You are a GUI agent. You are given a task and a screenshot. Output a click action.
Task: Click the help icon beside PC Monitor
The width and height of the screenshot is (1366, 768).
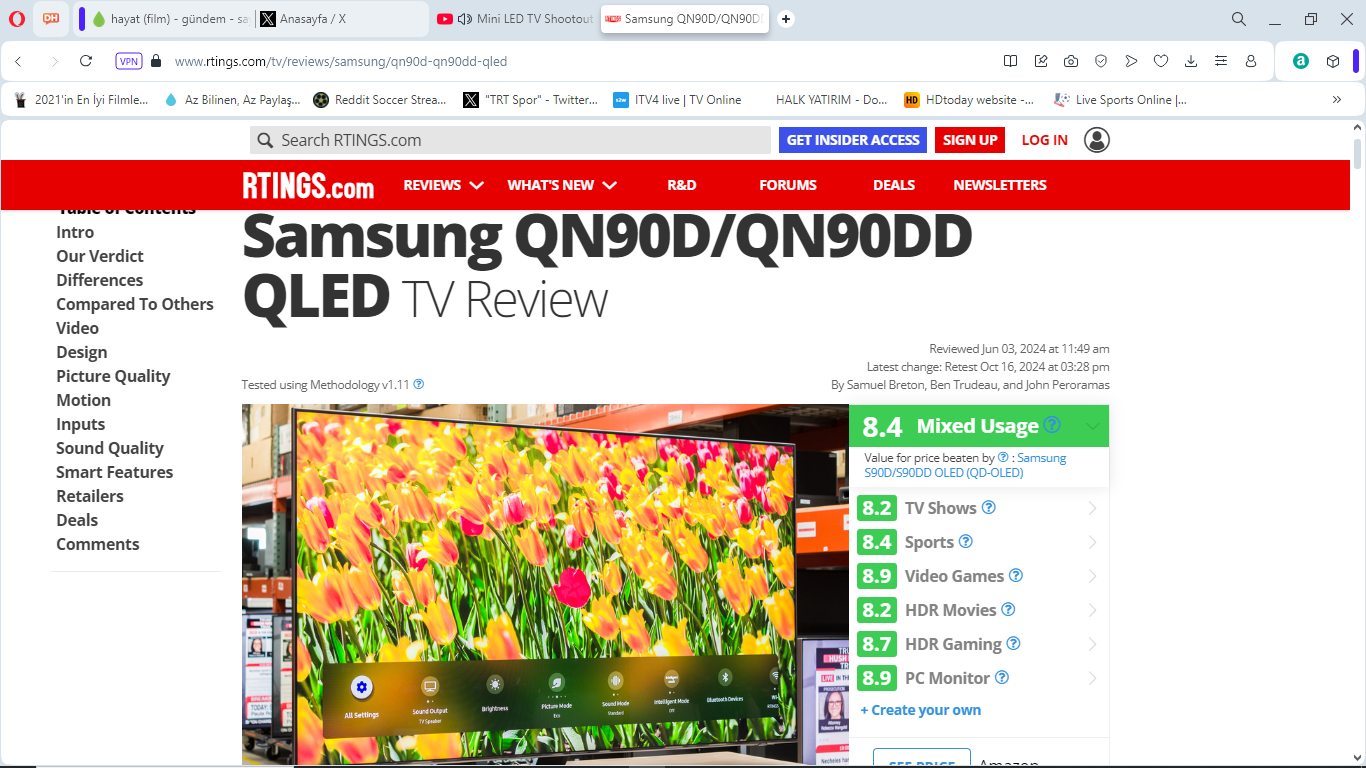(x=1002, y=677)
